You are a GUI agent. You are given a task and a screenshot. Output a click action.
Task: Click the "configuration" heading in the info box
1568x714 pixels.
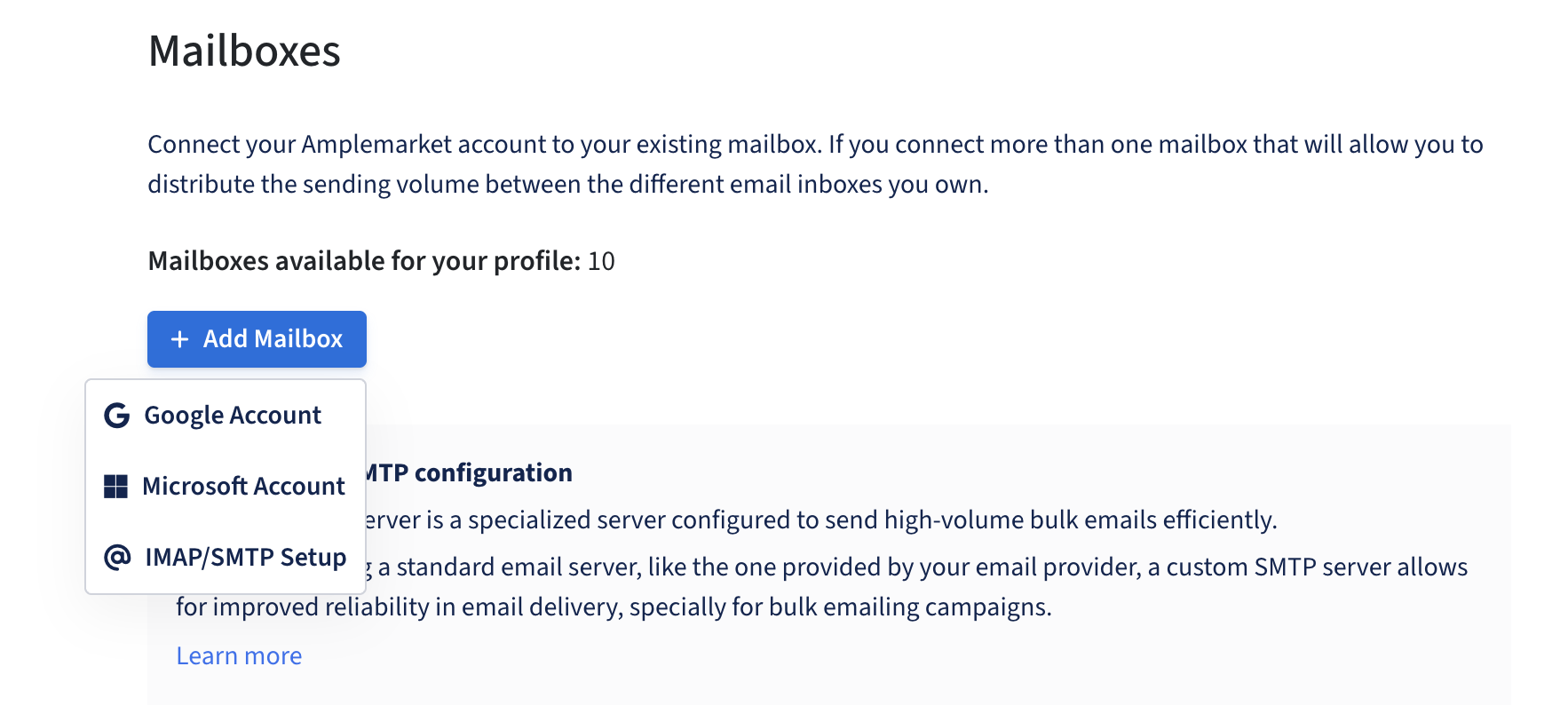point(493,473)
